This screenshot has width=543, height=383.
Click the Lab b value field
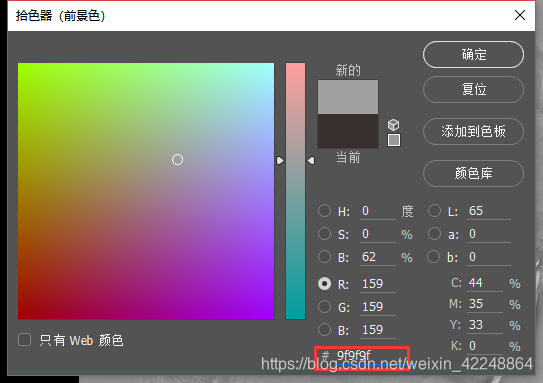(x=489, y=257)
